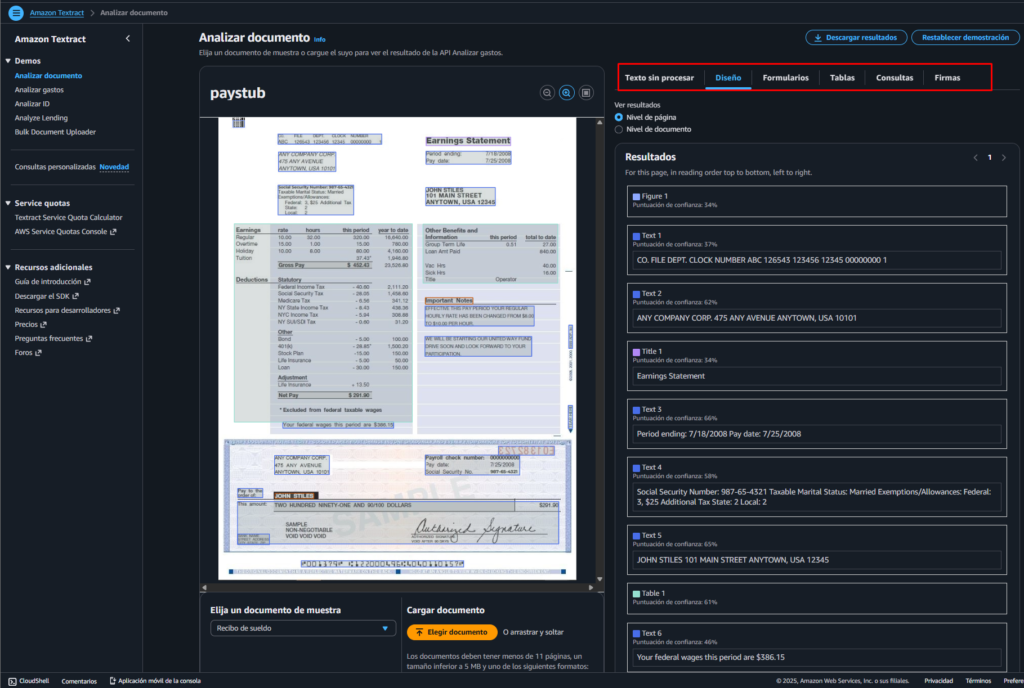Collapse the Amazon Textract sidebar panel
The width and height of the screenshot is (1024, 688).
[x=127, y=38]
